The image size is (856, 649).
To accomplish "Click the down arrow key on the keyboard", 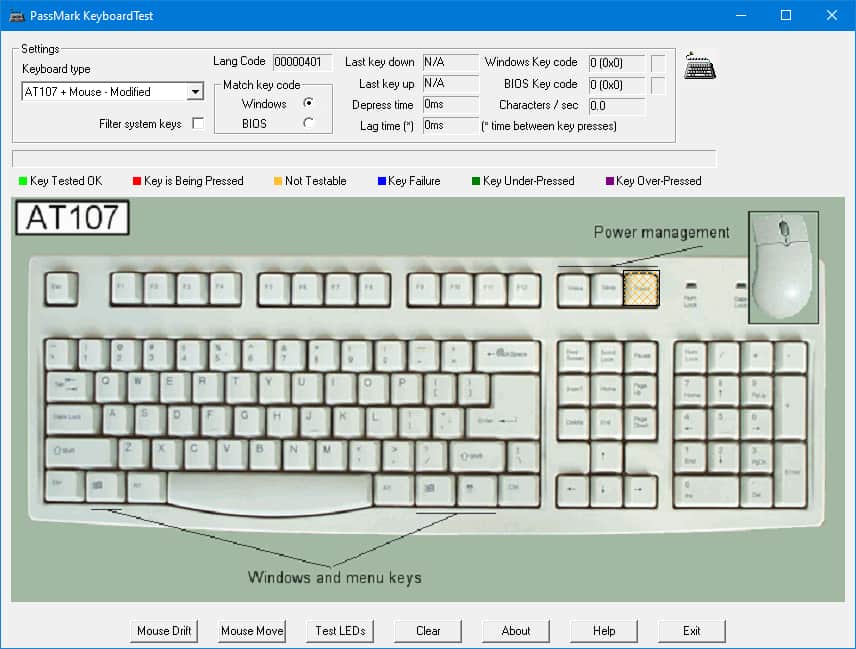I will tap(607, 491).
